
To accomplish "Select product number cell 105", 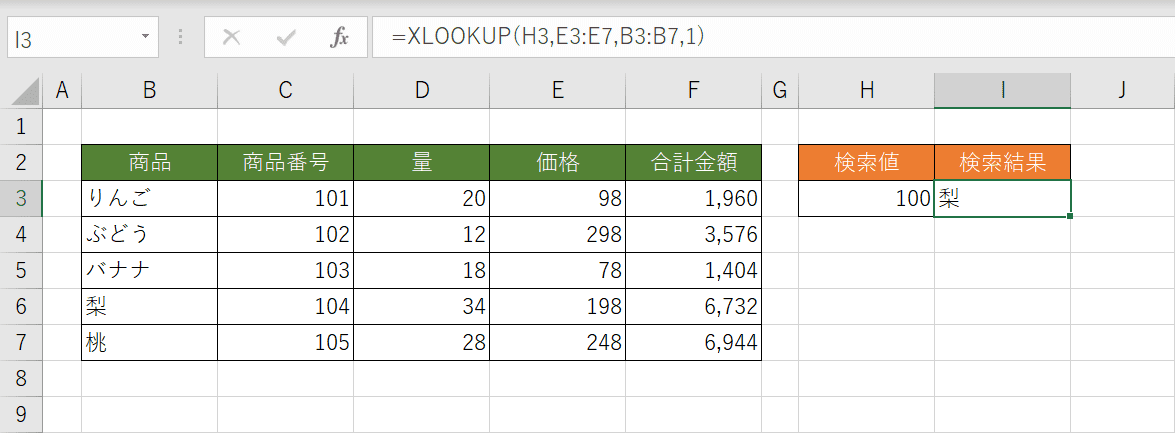I will click(x=286, y=343).
